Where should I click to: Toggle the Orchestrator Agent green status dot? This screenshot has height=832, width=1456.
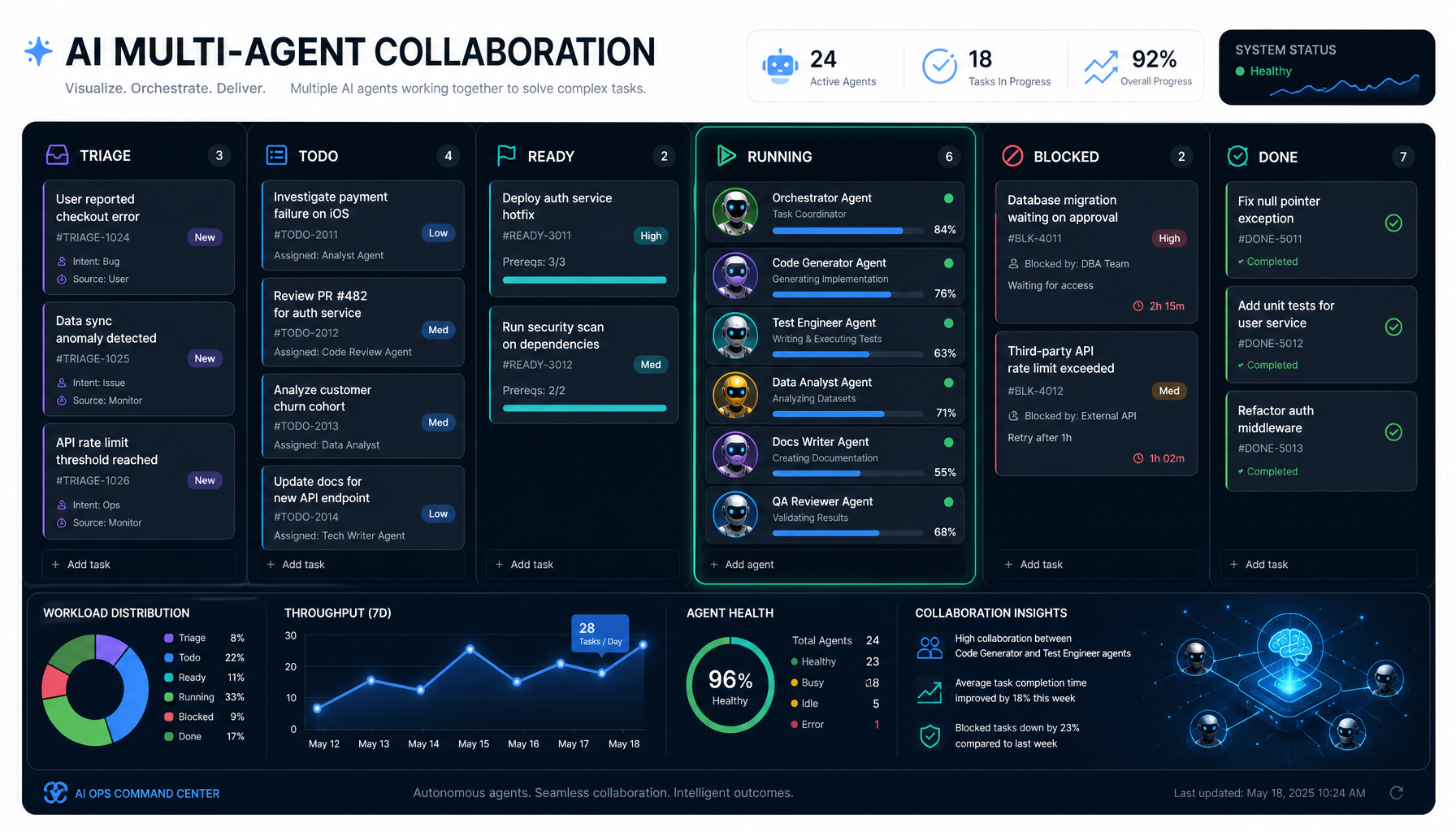coord(948,198)
